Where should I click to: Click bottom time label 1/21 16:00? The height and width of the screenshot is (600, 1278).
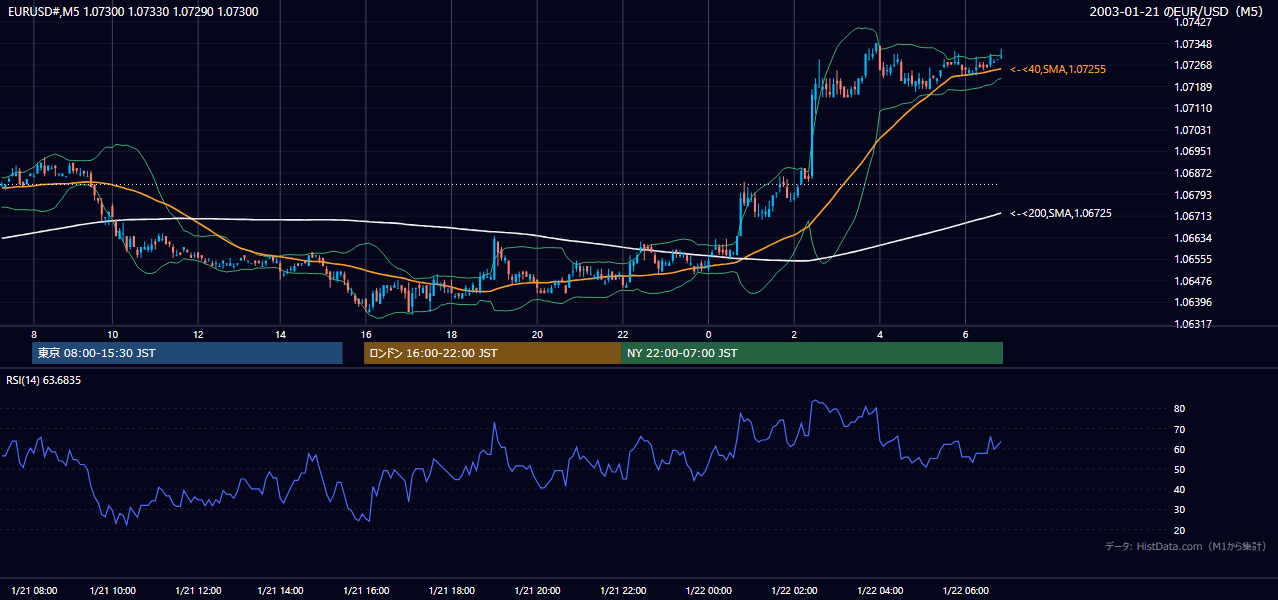coord(366,590)
